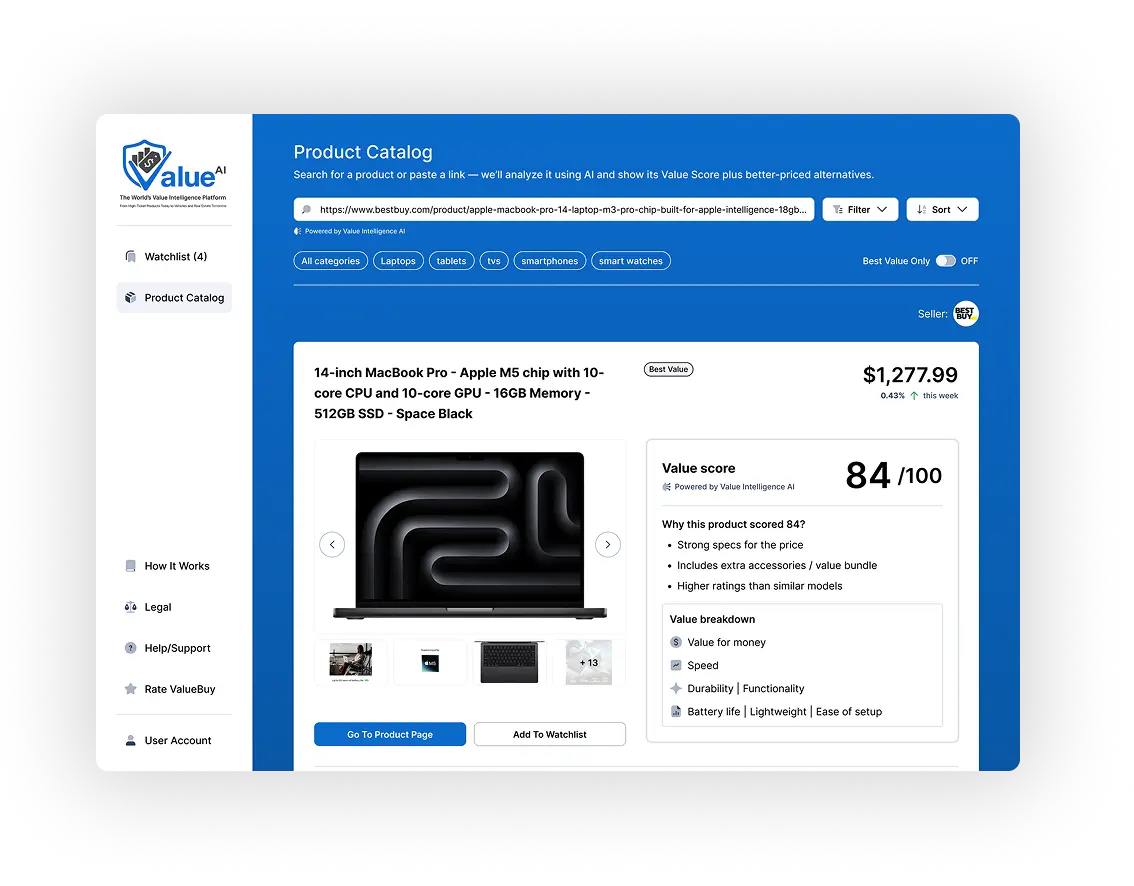This screenshot has height=886, width=1134.
Task: Click the User Account person icon
Action: pyautogui.click(x=130, y=741)
